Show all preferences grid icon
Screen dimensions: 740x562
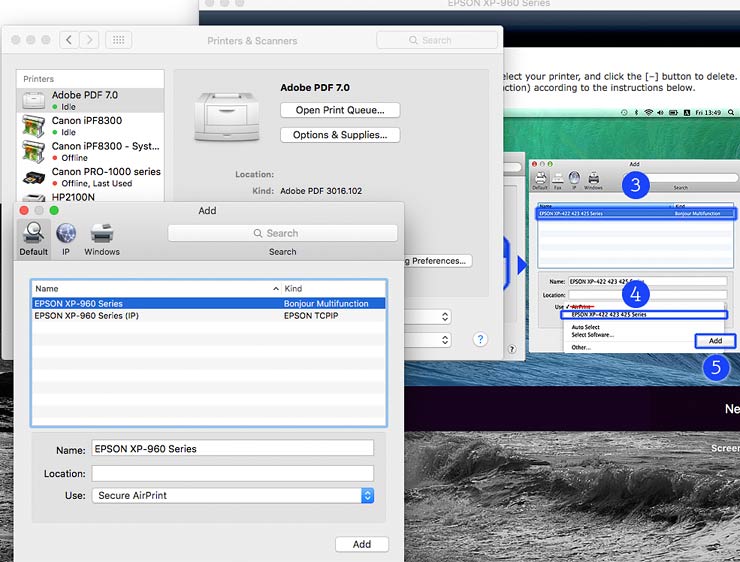[x=118, y=40]
